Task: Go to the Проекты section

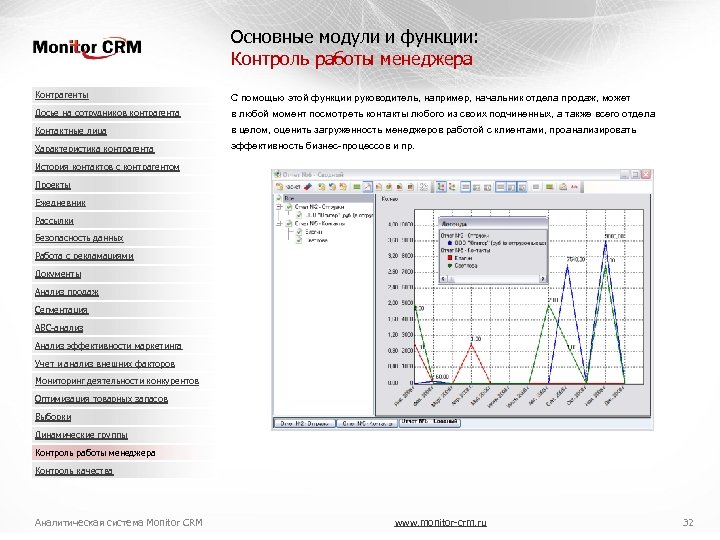Action: [53, 185]
